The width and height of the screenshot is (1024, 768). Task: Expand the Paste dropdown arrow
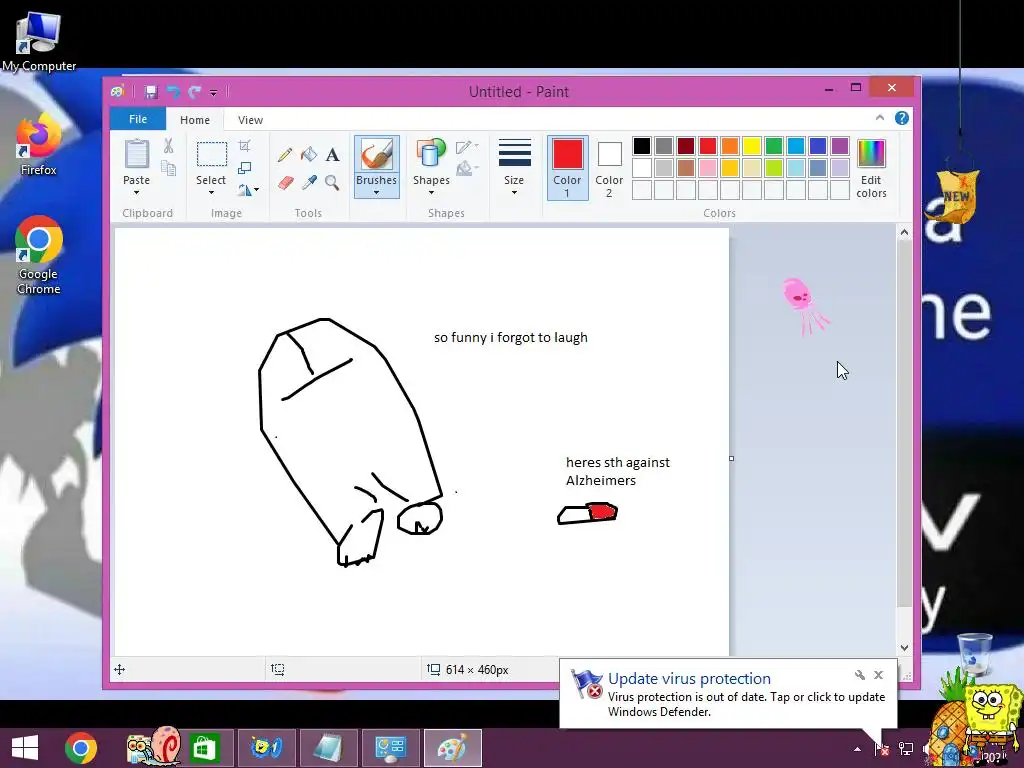(x=136, y=193)
